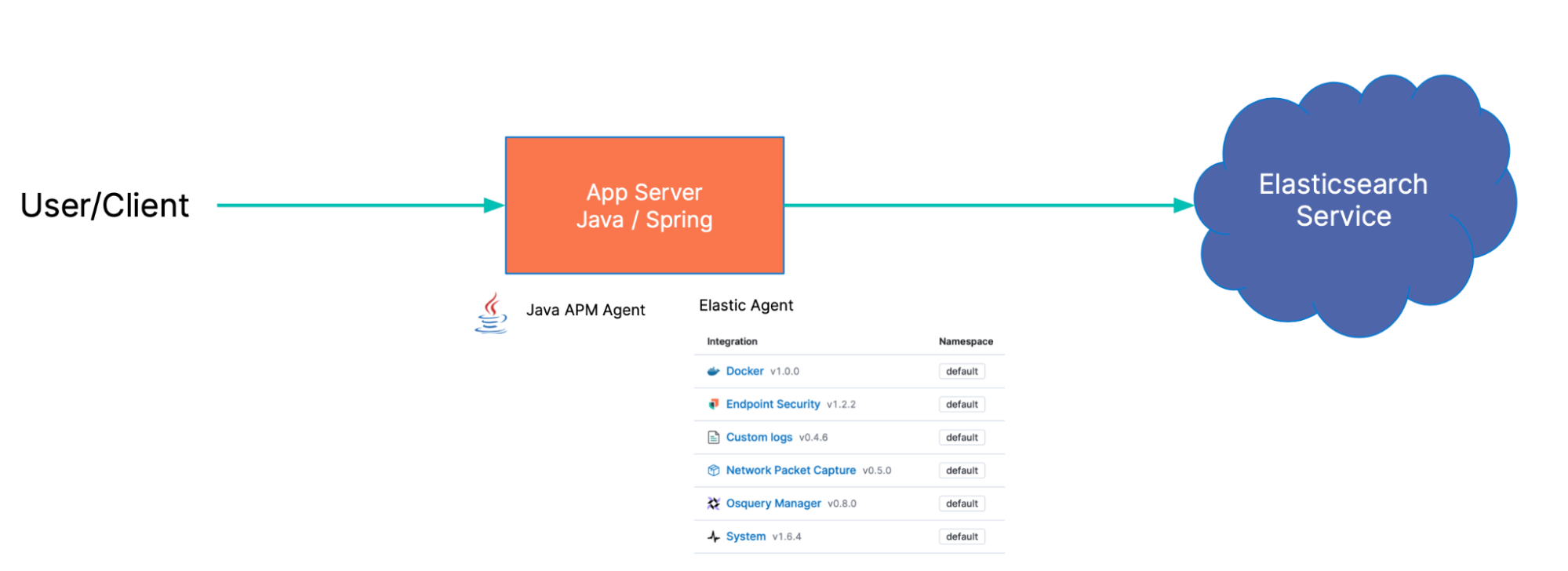Screen dimensions: 1568x571
Task: Click the Integration column header
Action: (732, 341)
